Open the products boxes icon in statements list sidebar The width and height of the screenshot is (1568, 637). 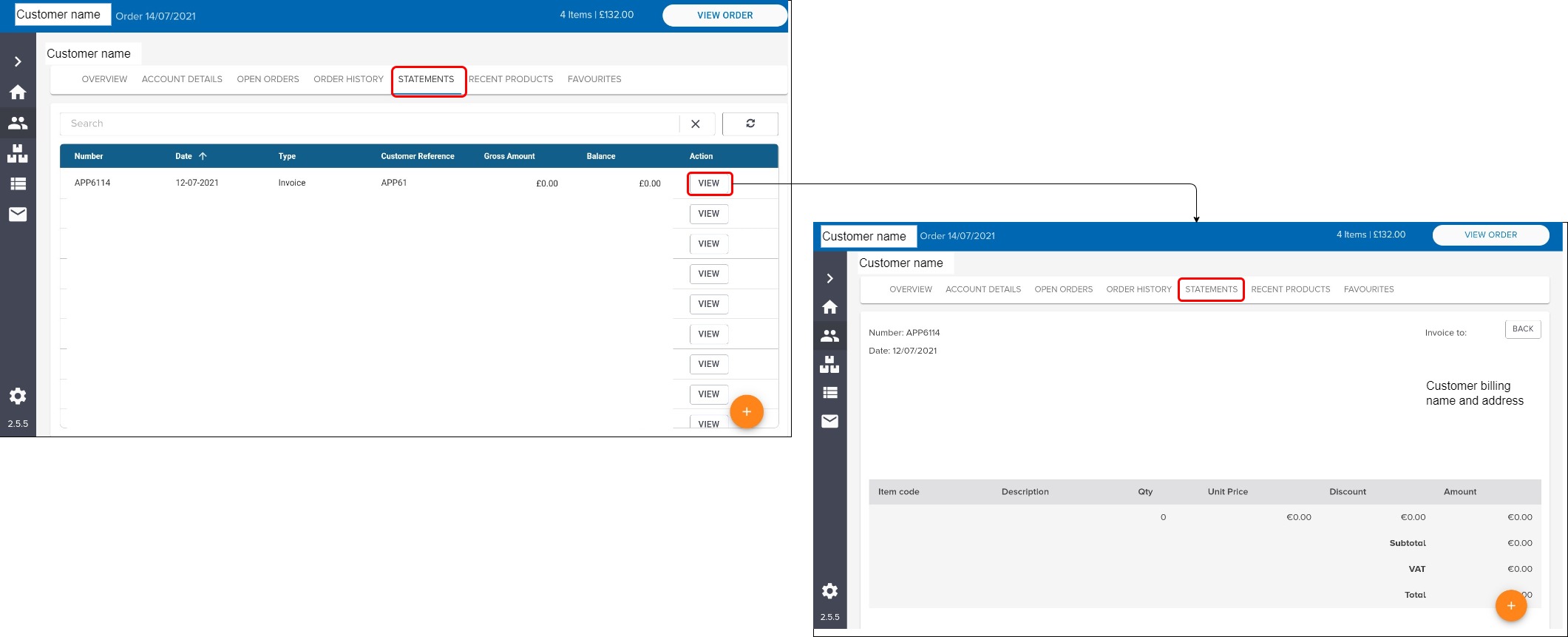point(18,154)
